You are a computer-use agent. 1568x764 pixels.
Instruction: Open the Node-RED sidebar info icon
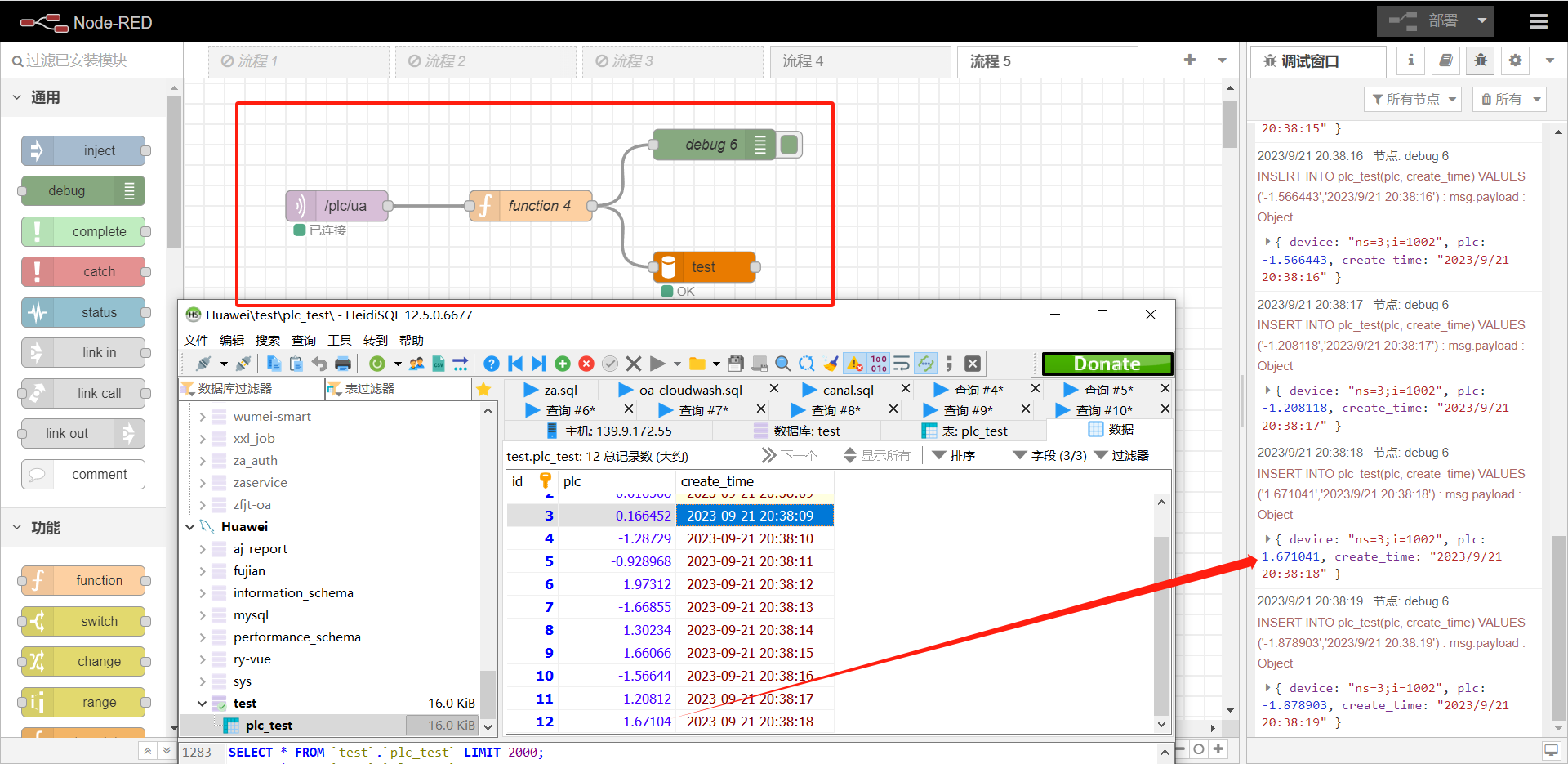click(x=1410, y=60)
